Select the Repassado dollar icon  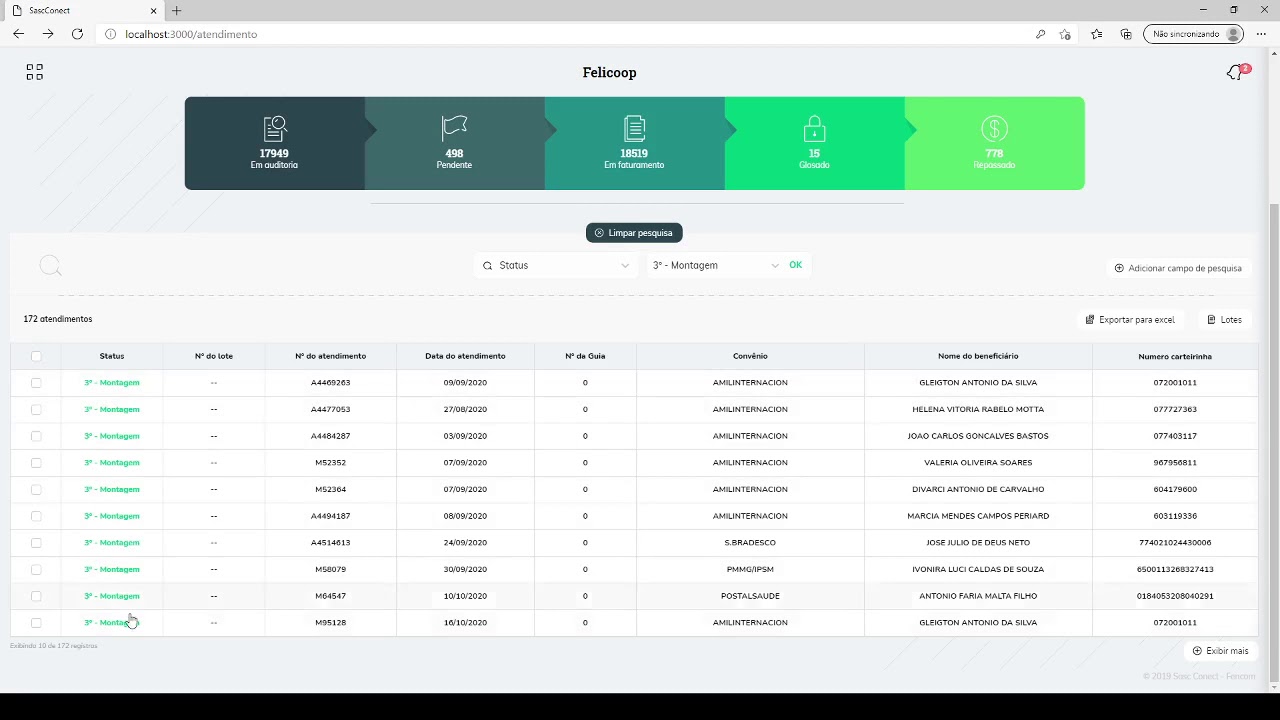(994, 129)
